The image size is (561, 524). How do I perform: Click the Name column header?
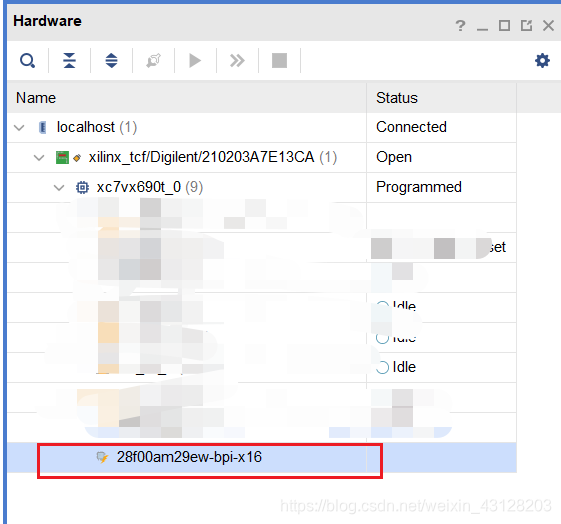(x=187, y=98)
